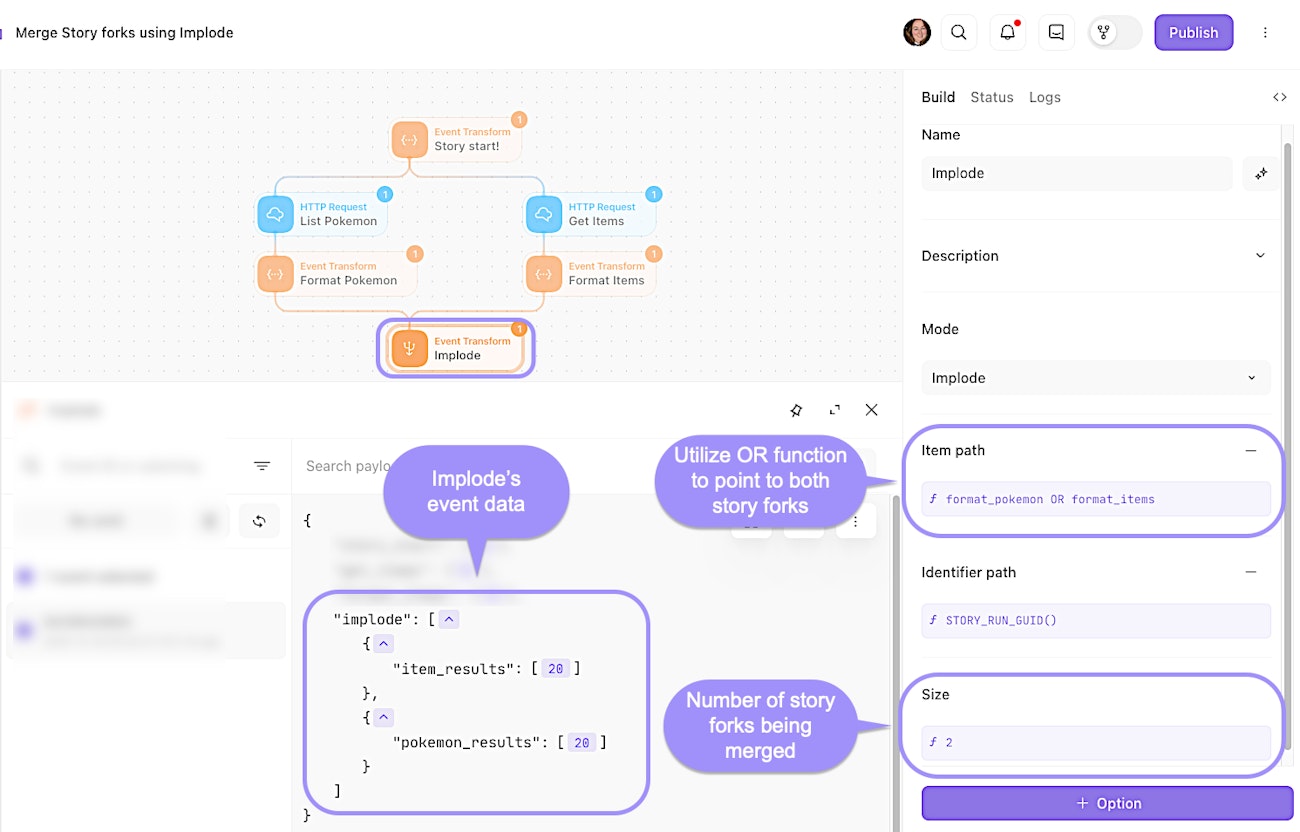Click the event count badge on Story start!
This screenshot has width=1300, height=832.
coord(519,119)
